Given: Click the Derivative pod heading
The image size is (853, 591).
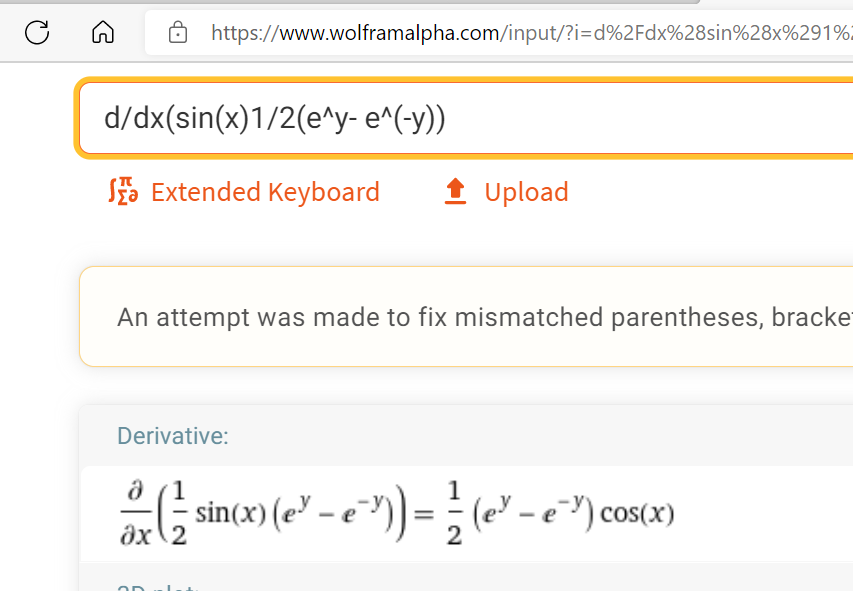Looking at the screenshot, I should tap(173, 436).
